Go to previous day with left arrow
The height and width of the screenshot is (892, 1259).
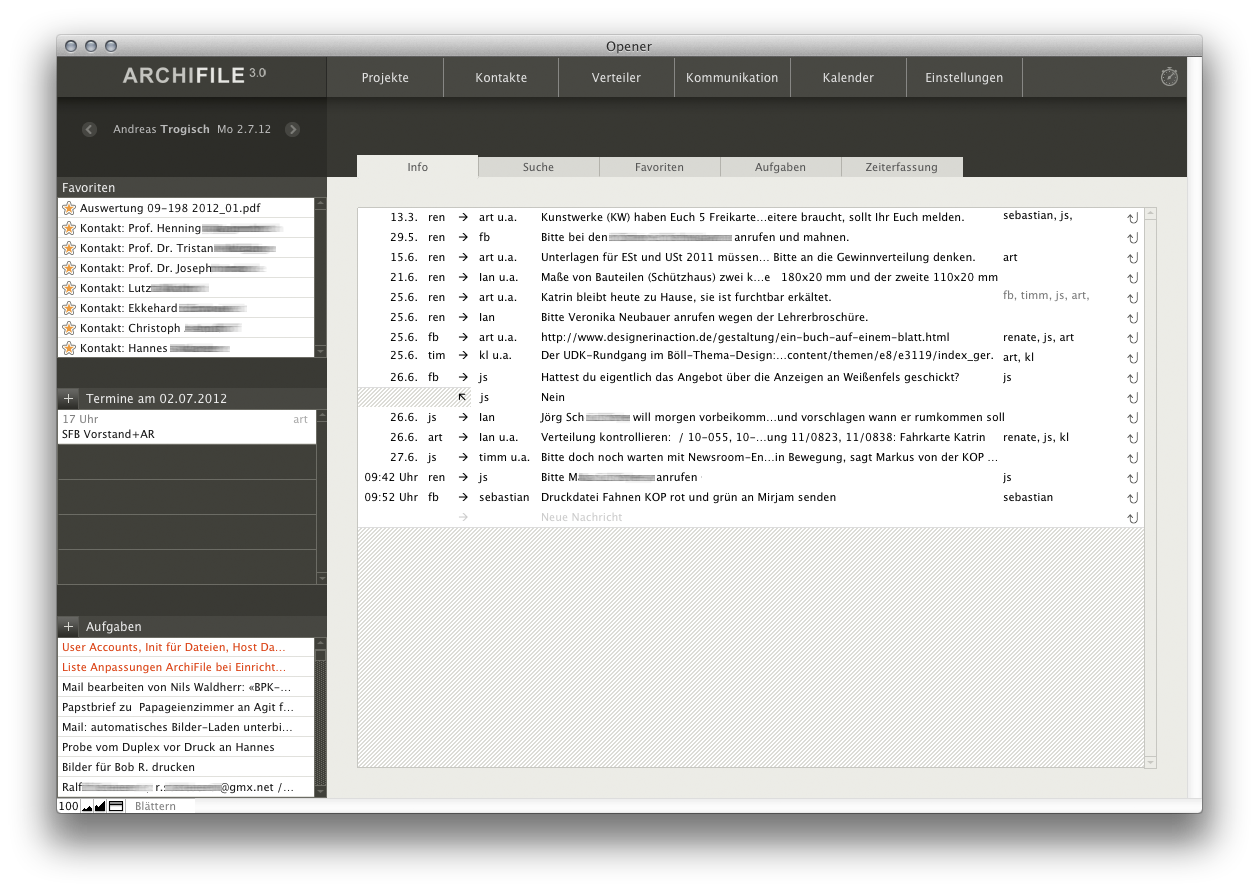pos(89,129)
